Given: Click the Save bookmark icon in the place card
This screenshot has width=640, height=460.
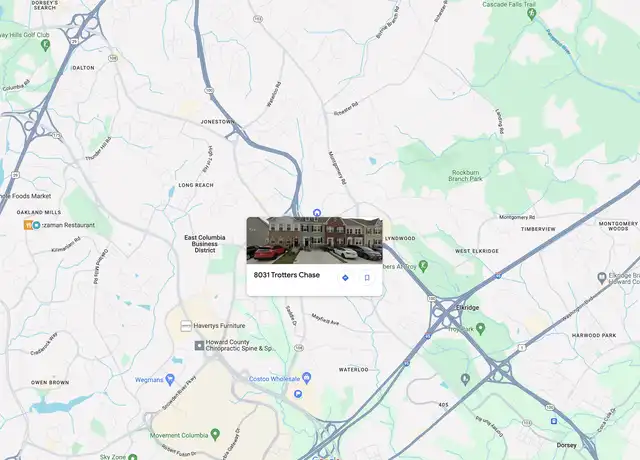Looking at the screenshot, I should 367,278.
